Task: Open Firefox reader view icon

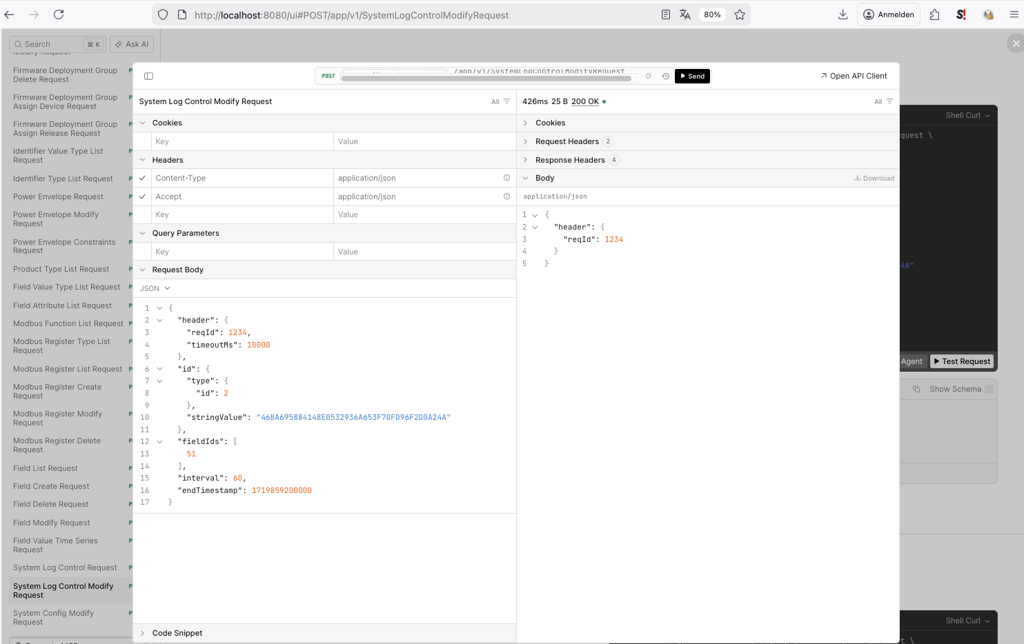Action: coord(665,14)
